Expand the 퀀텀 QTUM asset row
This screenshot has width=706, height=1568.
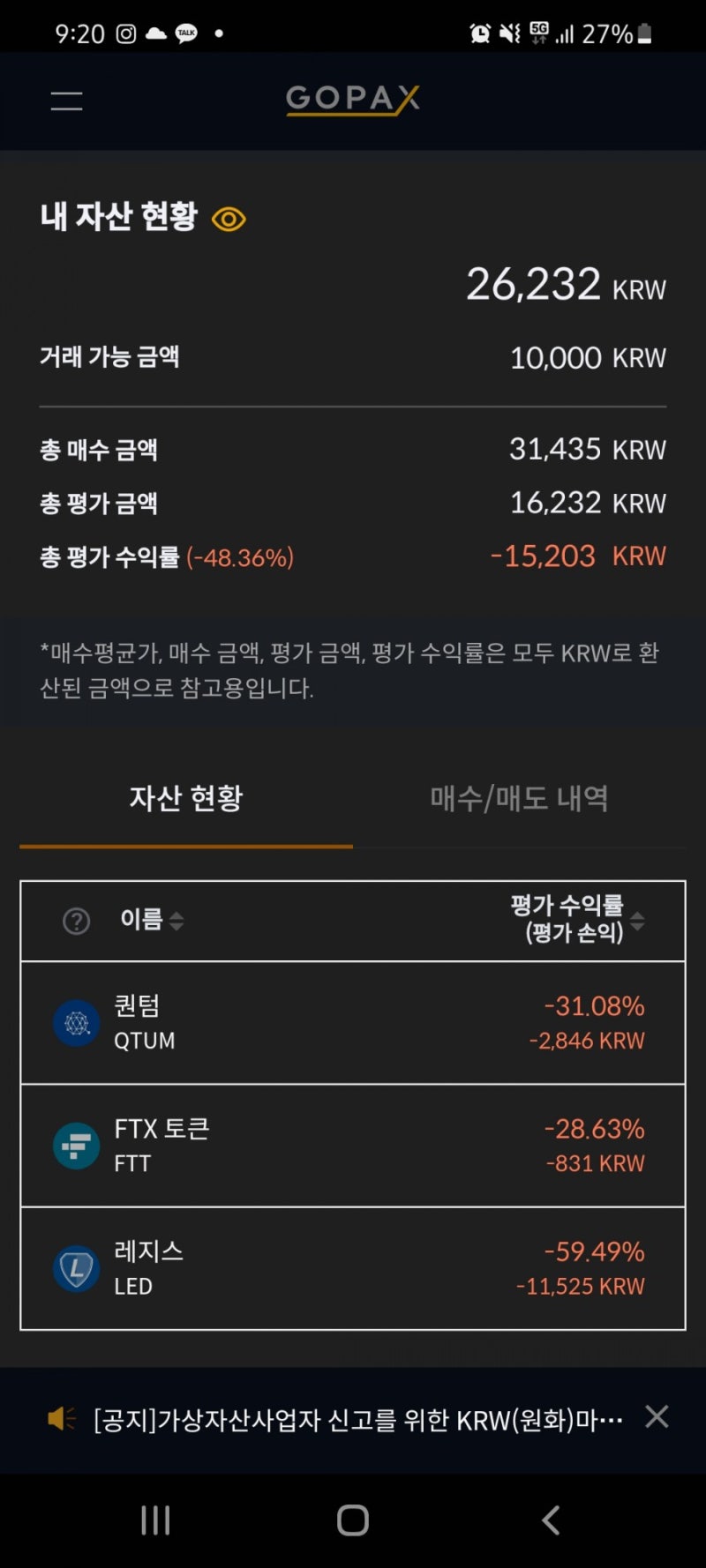(353, 1023)
